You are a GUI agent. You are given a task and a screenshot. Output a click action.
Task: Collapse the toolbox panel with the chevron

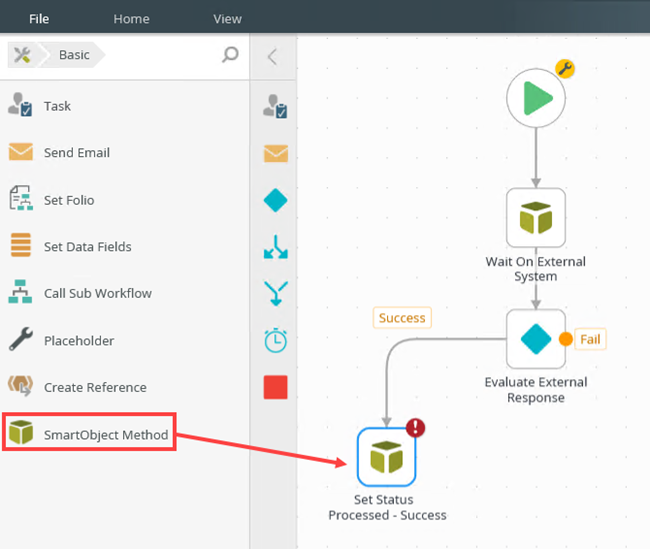pyautogui.click(x=272, y=57)
